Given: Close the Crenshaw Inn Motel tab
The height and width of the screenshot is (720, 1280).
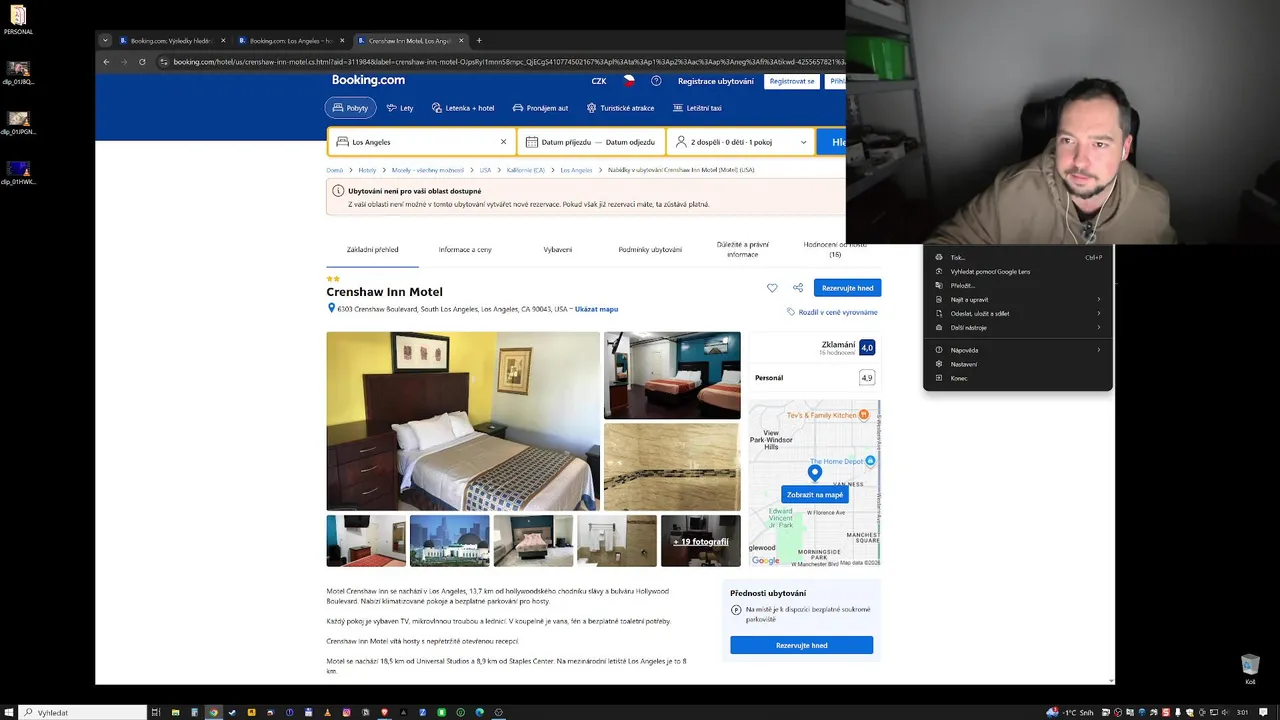Looking at the screenshot, I should (x=461, y=41).
